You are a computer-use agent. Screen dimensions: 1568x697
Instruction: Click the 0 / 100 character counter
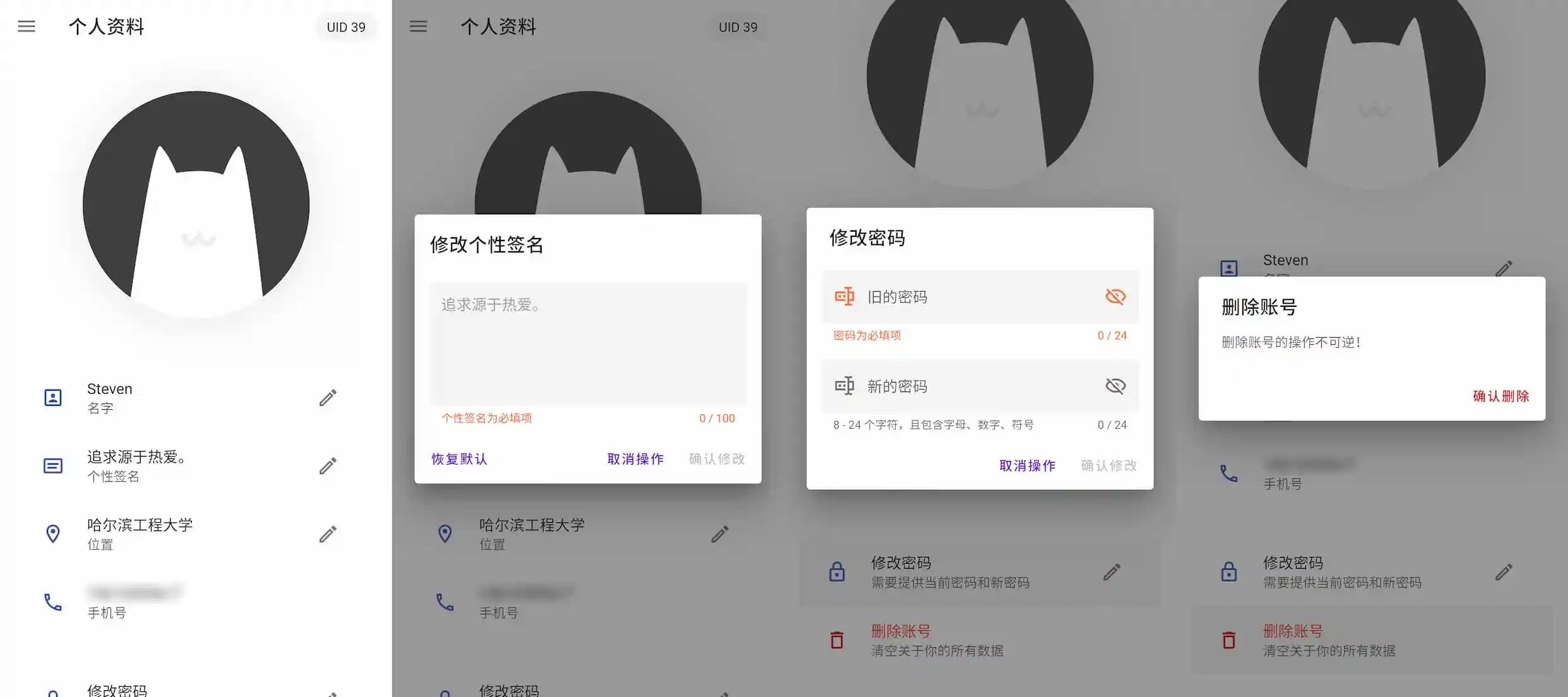pos(716,418)
